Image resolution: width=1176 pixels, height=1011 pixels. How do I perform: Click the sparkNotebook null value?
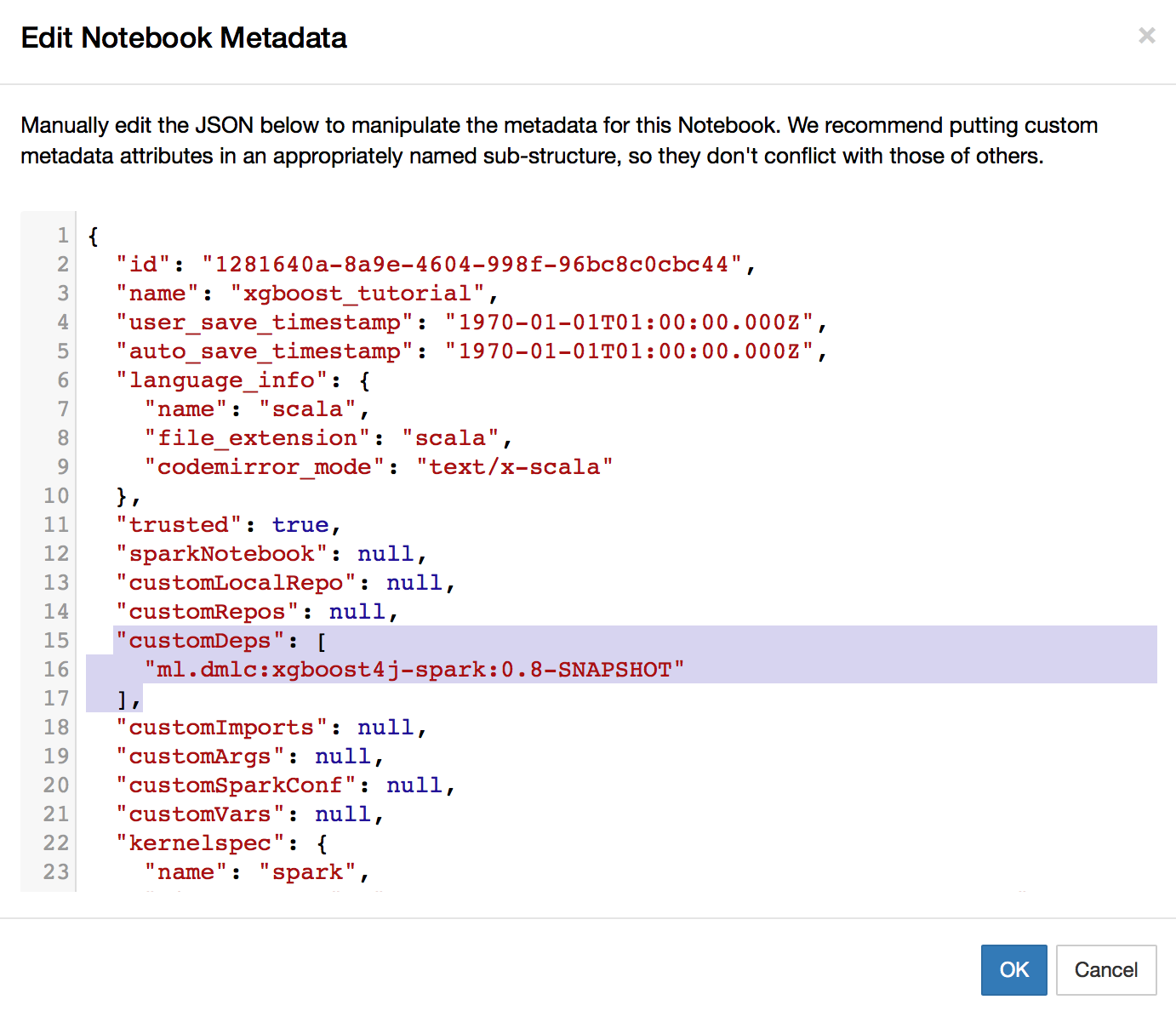tap(385, 554)
